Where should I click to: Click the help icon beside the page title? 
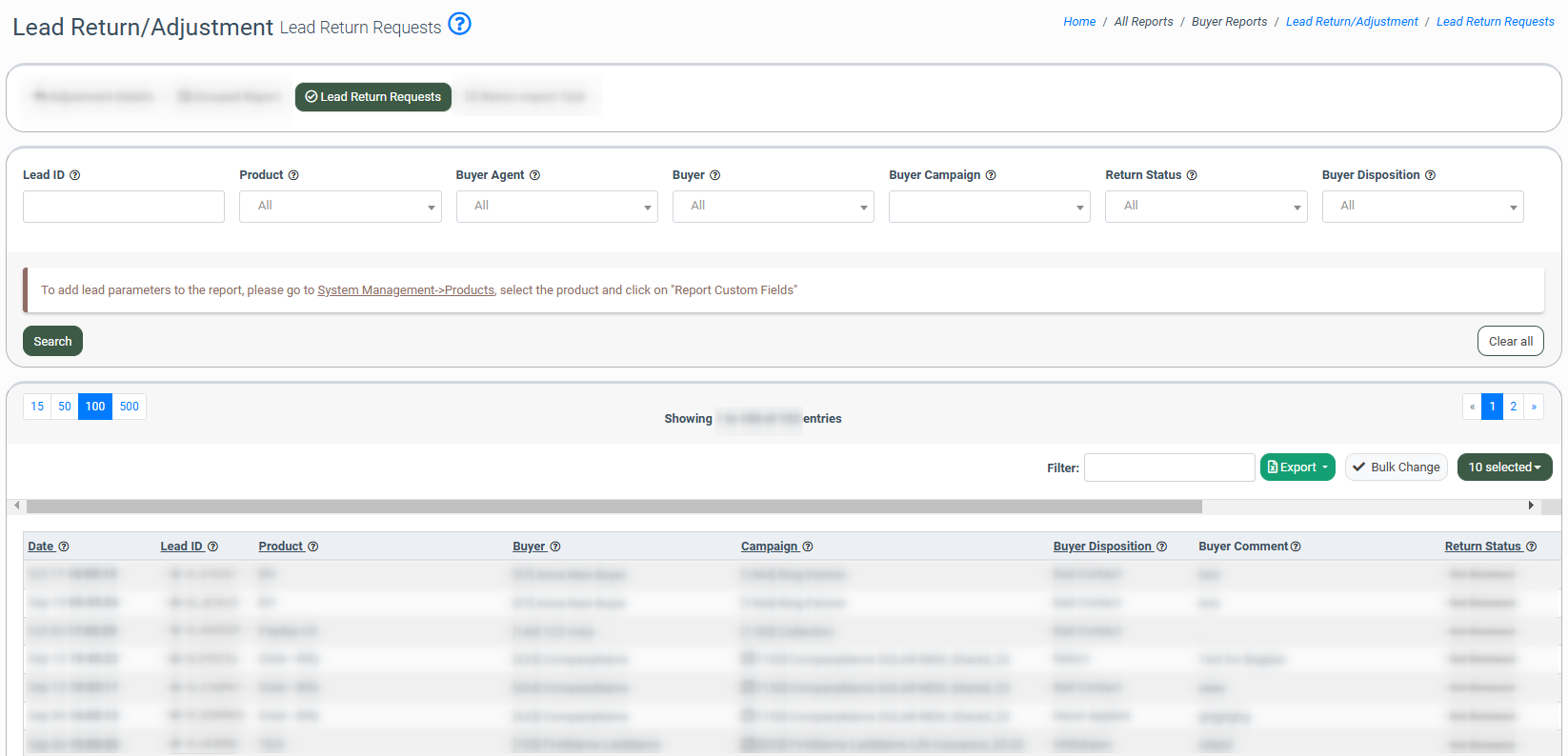point(459,24)
